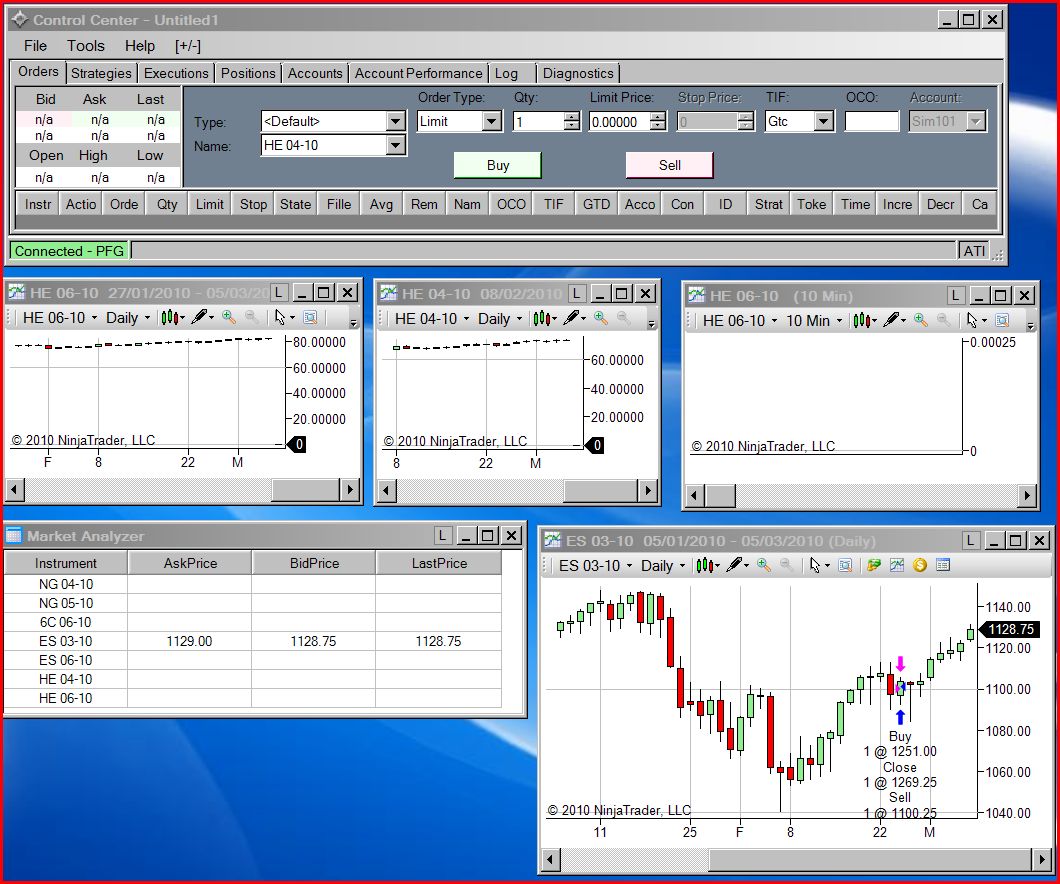This screenshot has width=1060, height=884.
Task: Open chart style menu in ES 03-10 chart
Action: (707, 566)
